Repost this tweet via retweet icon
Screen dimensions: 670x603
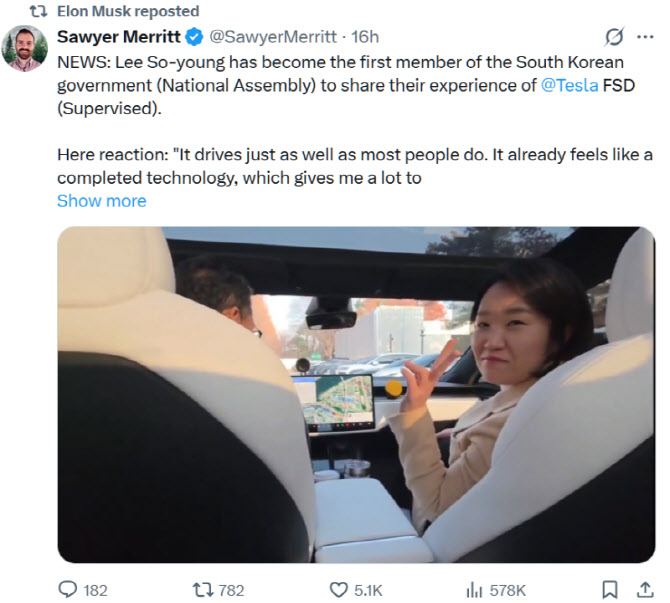coord(201,589)
